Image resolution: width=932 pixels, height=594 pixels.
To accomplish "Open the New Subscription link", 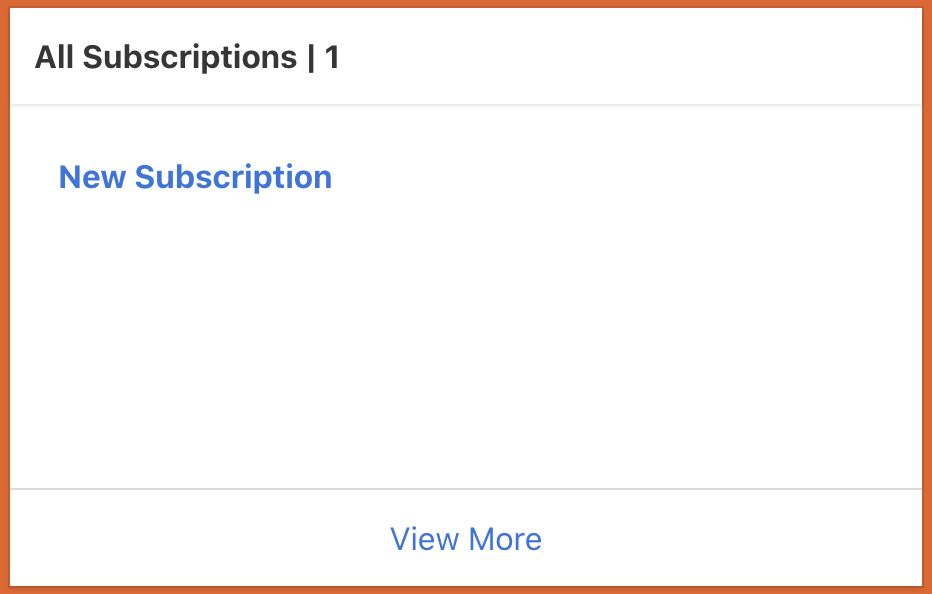I will coord(195,177).
